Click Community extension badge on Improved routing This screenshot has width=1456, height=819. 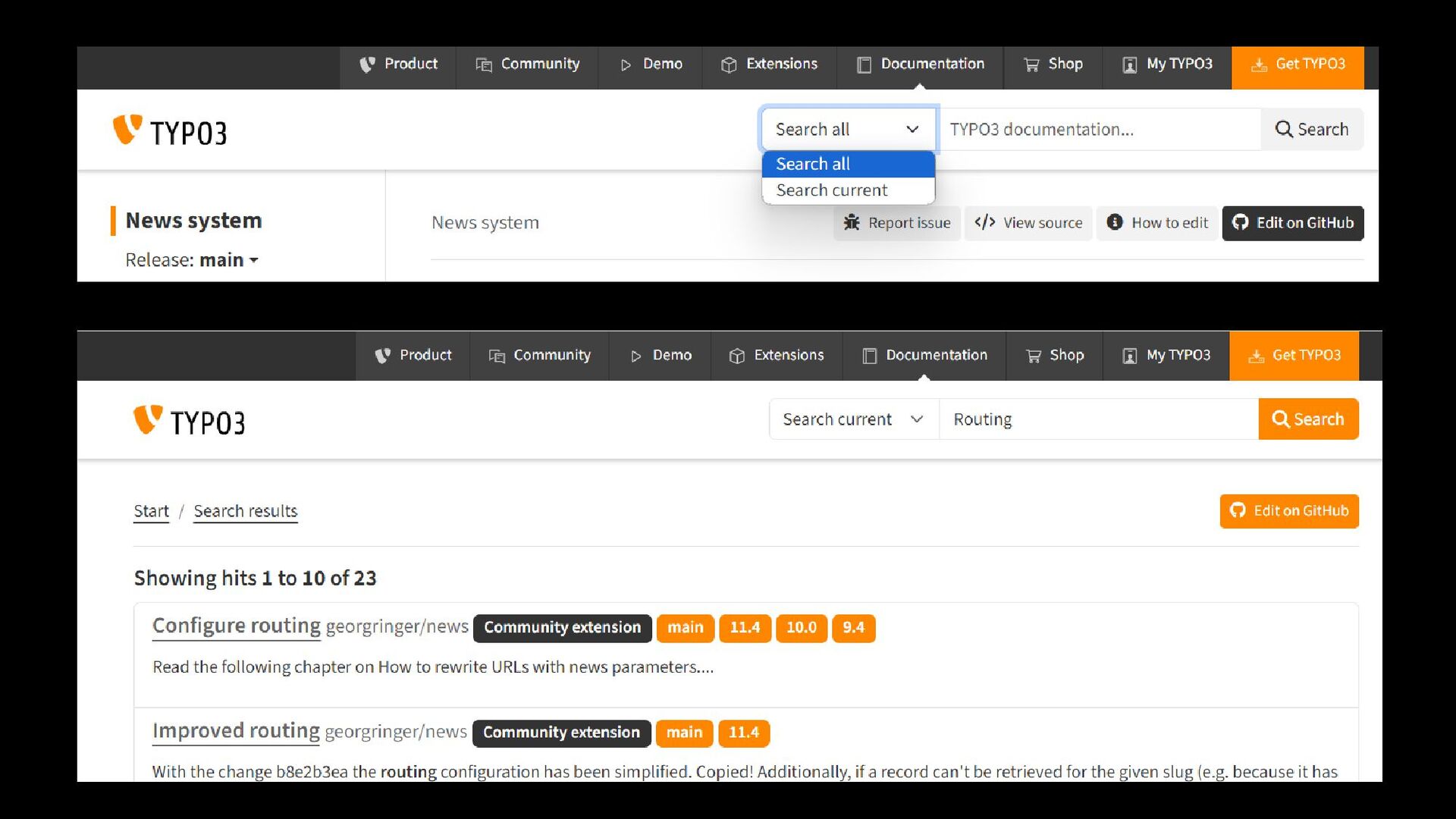pos(561,733)
